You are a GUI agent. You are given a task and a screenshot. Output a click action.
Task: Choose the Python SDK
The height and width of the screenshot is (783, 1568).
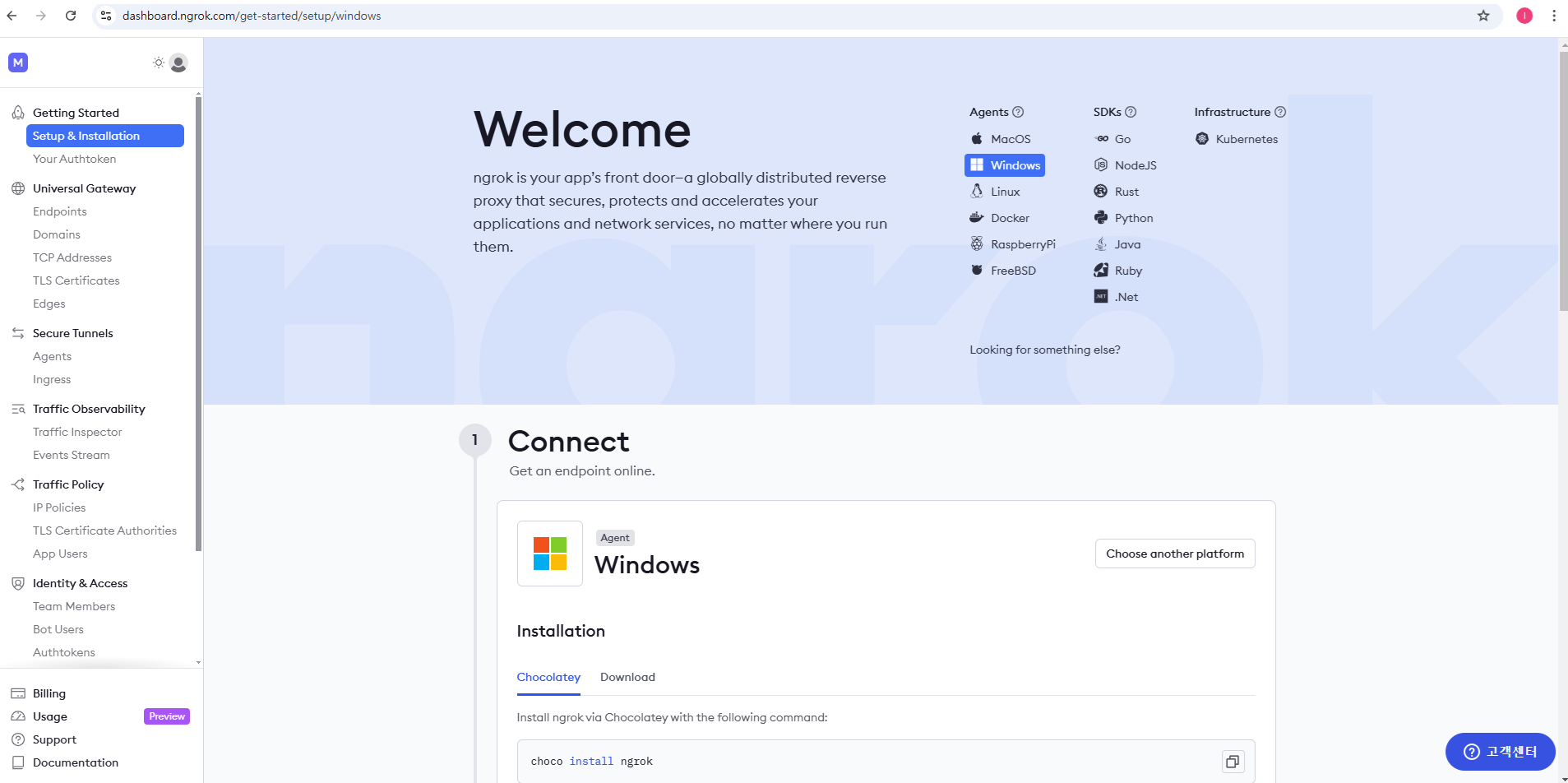[x=1124, y=218]
